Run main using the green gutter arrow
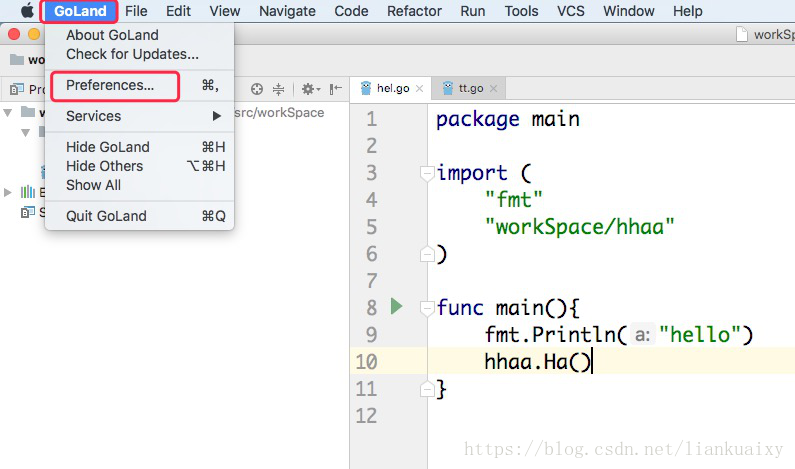 [x=396, y=306]
